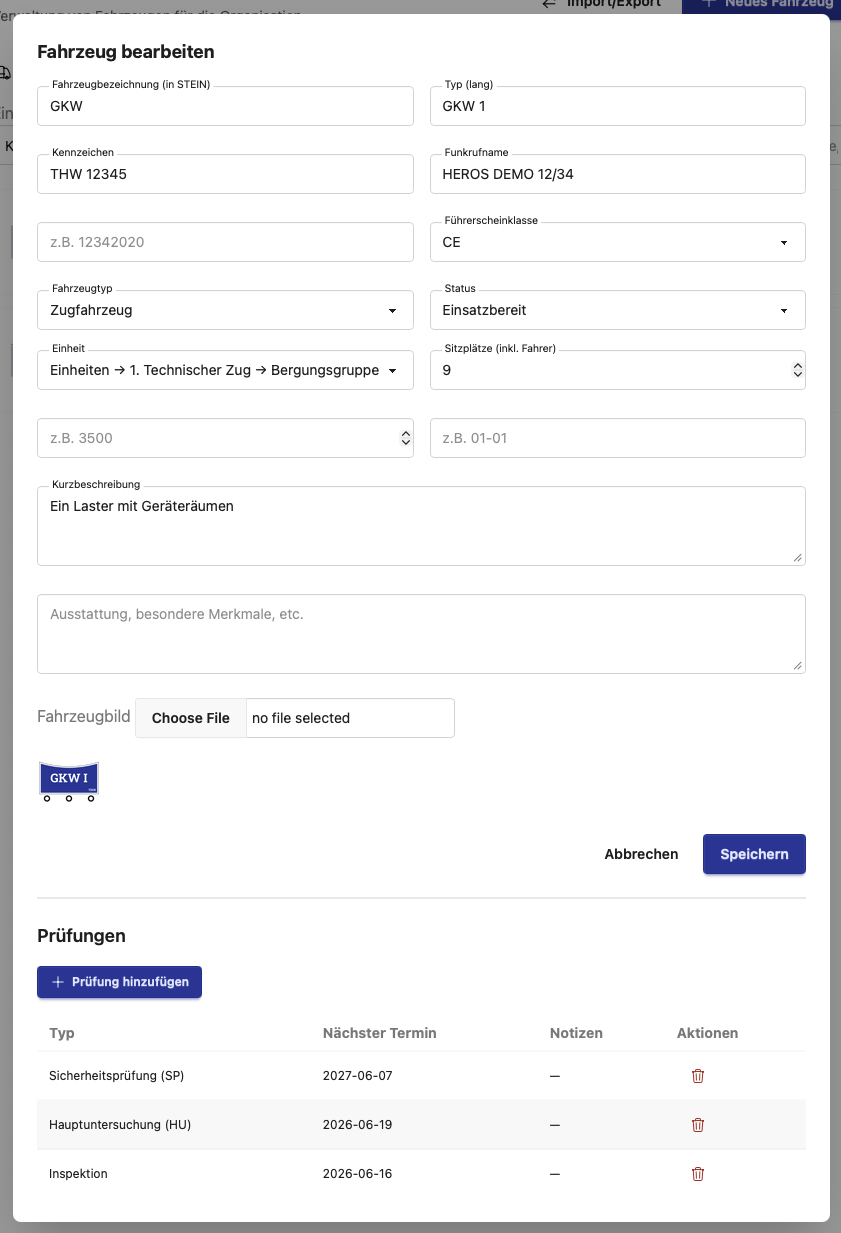
Task: Open the Status dropdown showing Einsatzbereit
Action: 617,310
